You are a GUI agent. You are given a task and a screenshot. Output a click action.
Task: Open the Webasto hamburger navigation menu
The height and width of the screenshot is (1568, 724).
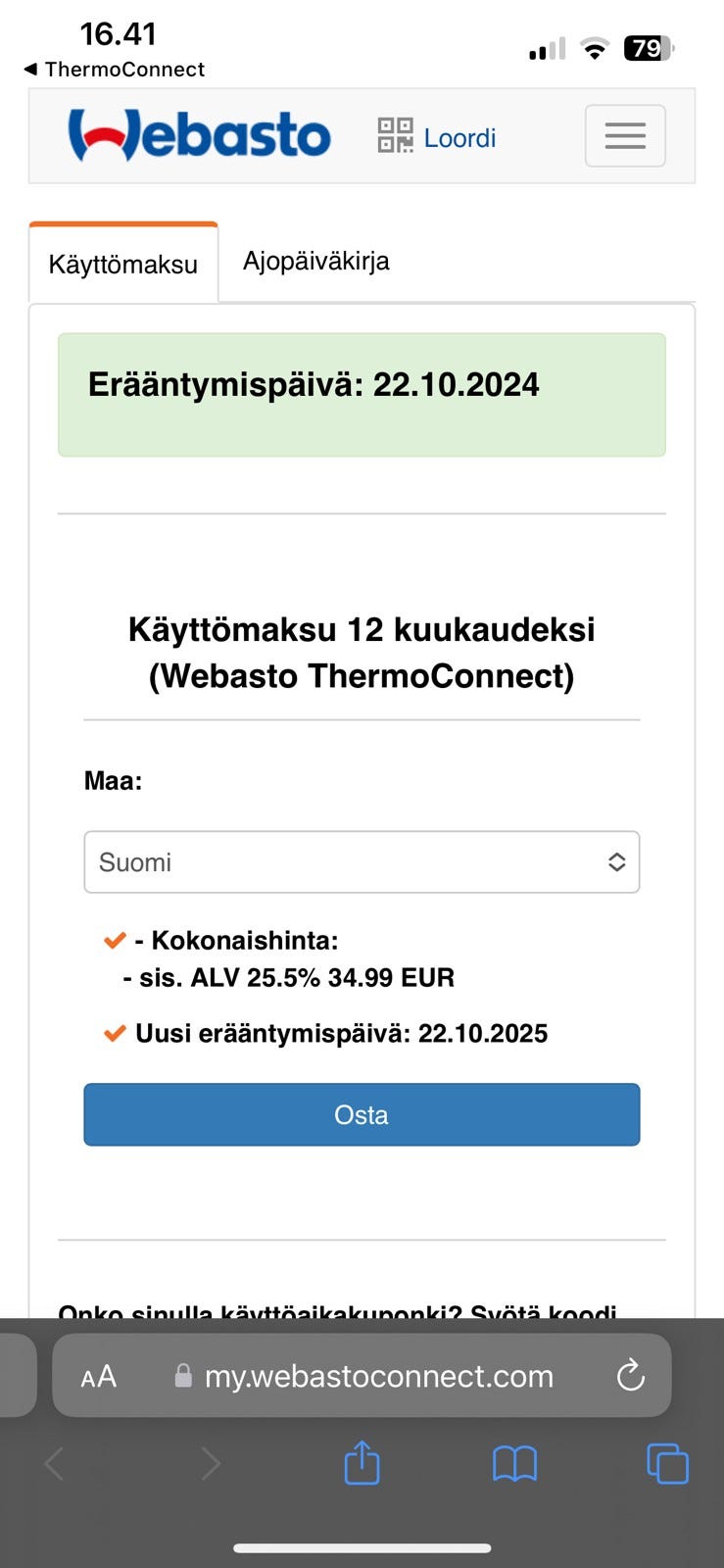pos(624,135)
